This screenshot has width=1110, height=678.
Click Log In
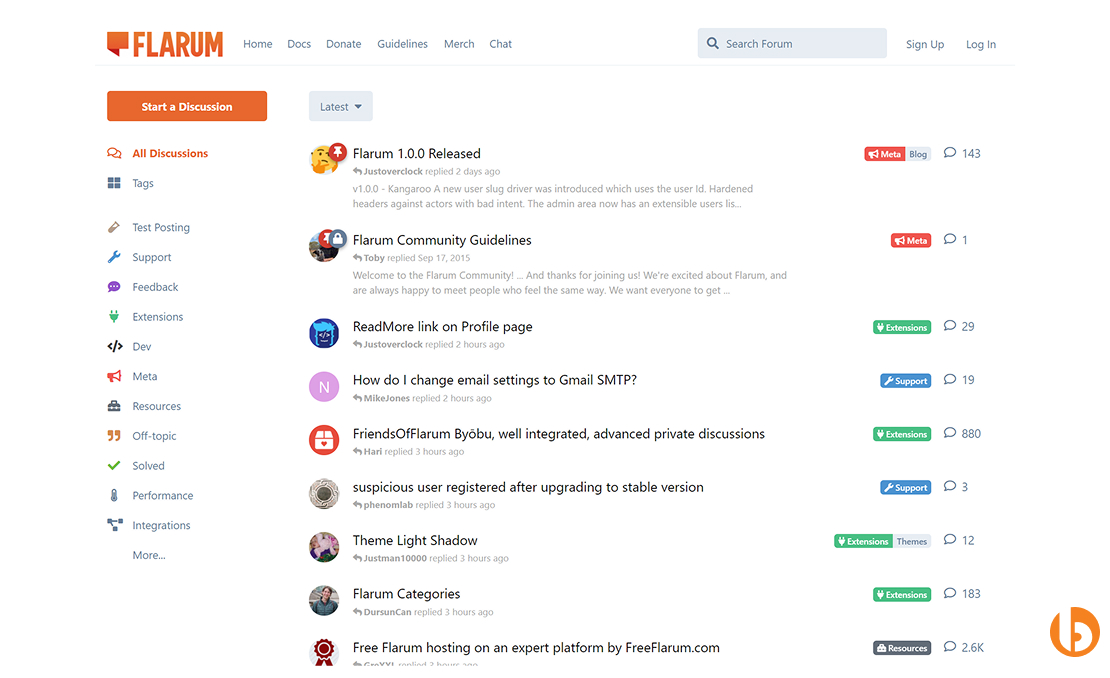pyautogui.click(x=980, y=44)
